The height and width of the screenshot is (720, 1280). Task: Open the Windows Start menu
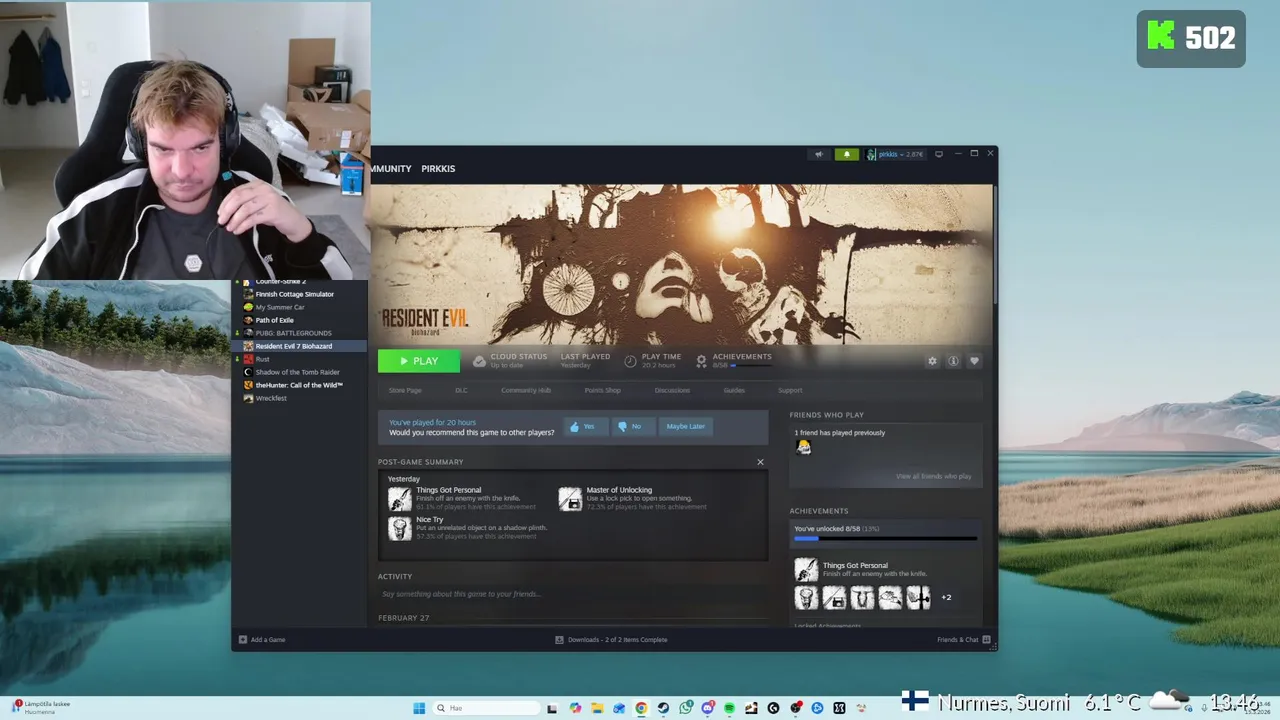[419, 708]
